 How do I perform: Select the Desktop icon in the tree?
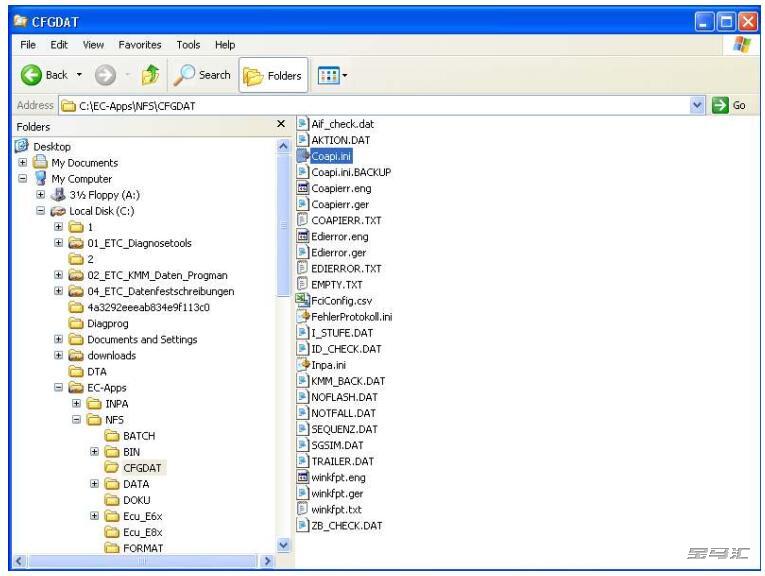22,146
